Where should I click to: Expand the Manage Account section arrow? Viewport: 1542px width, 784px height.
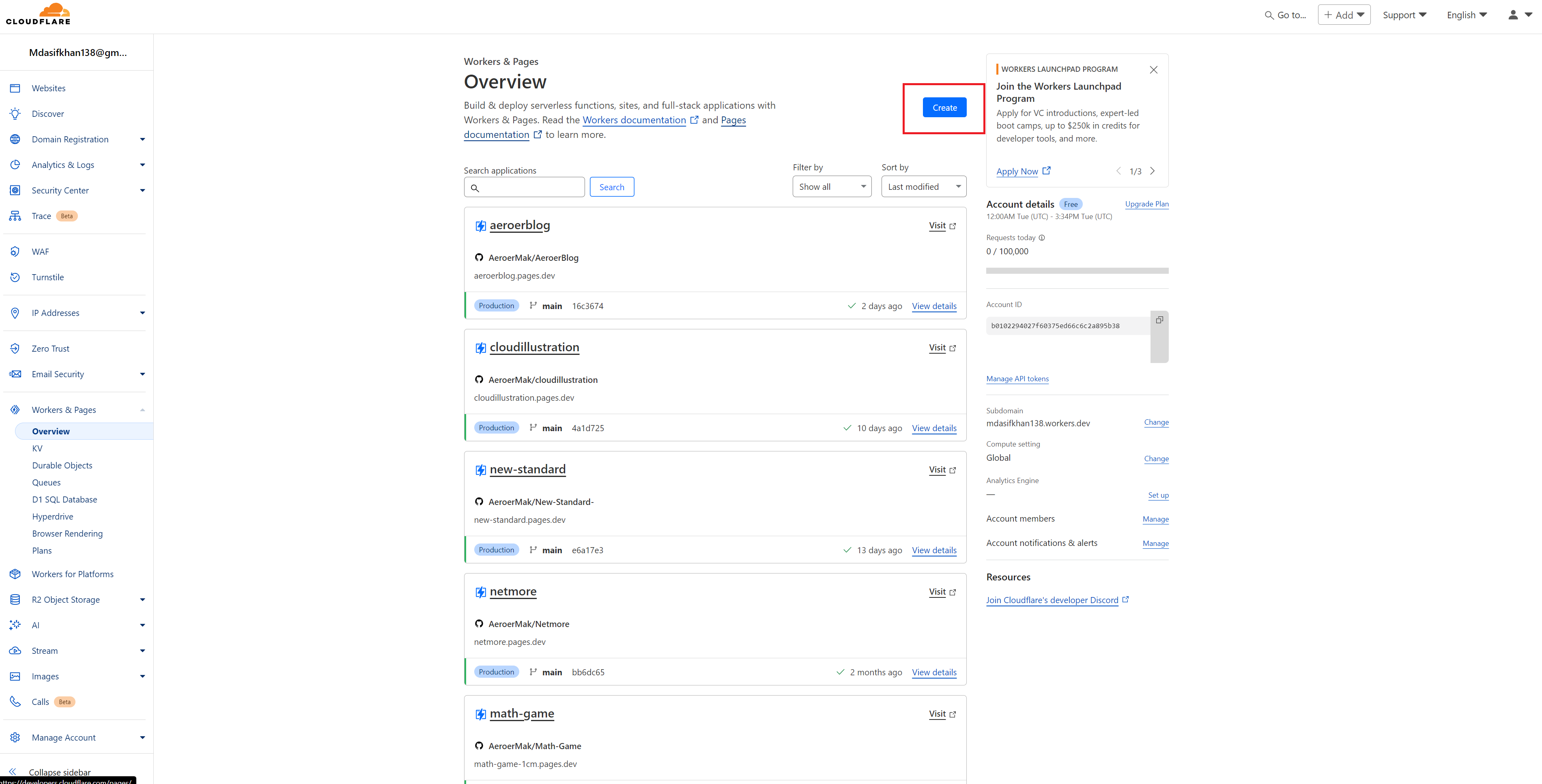[142, 737]
